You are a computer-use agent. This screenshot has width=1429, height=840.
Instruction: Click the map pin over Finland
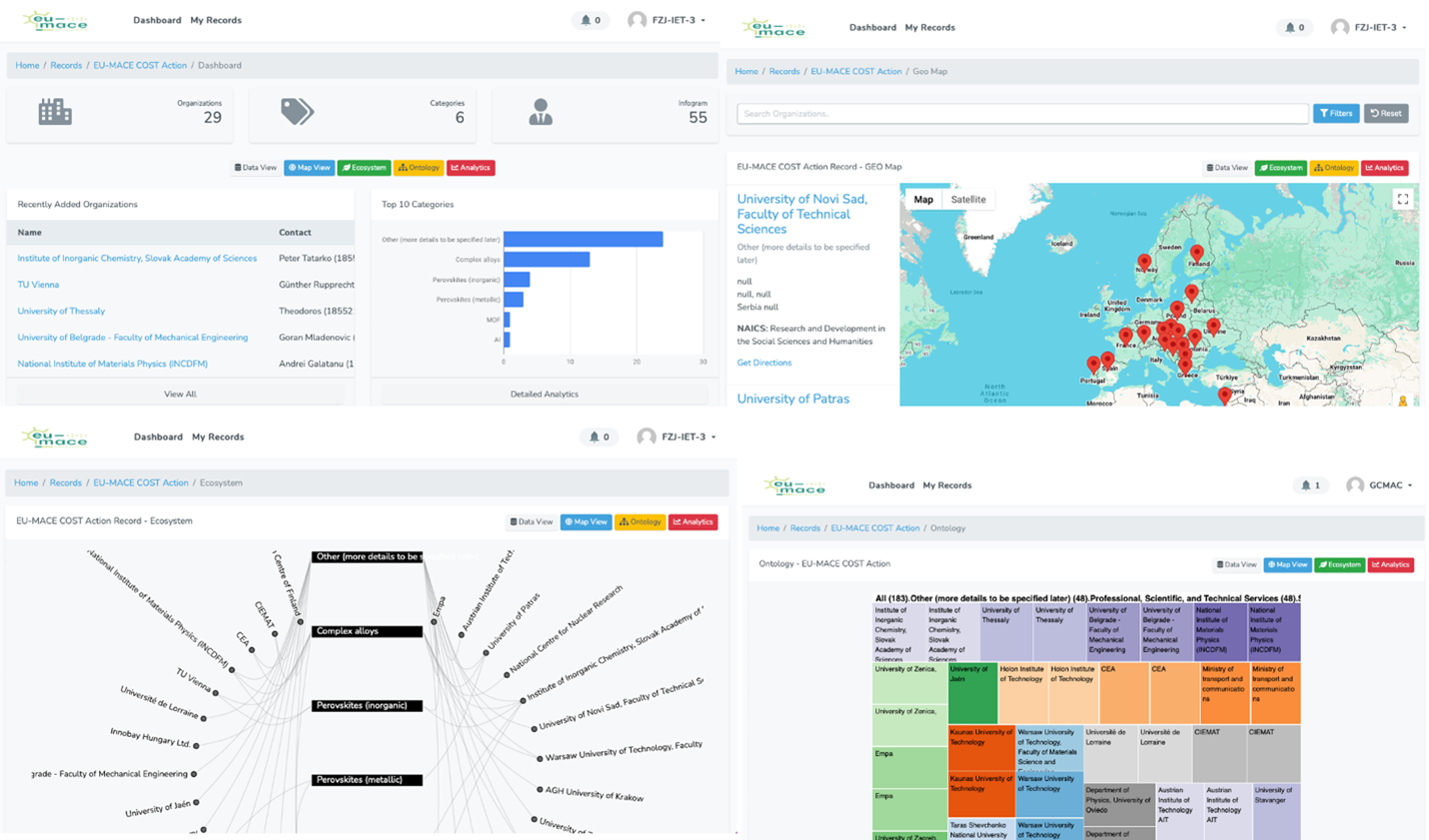point(1196,253)
